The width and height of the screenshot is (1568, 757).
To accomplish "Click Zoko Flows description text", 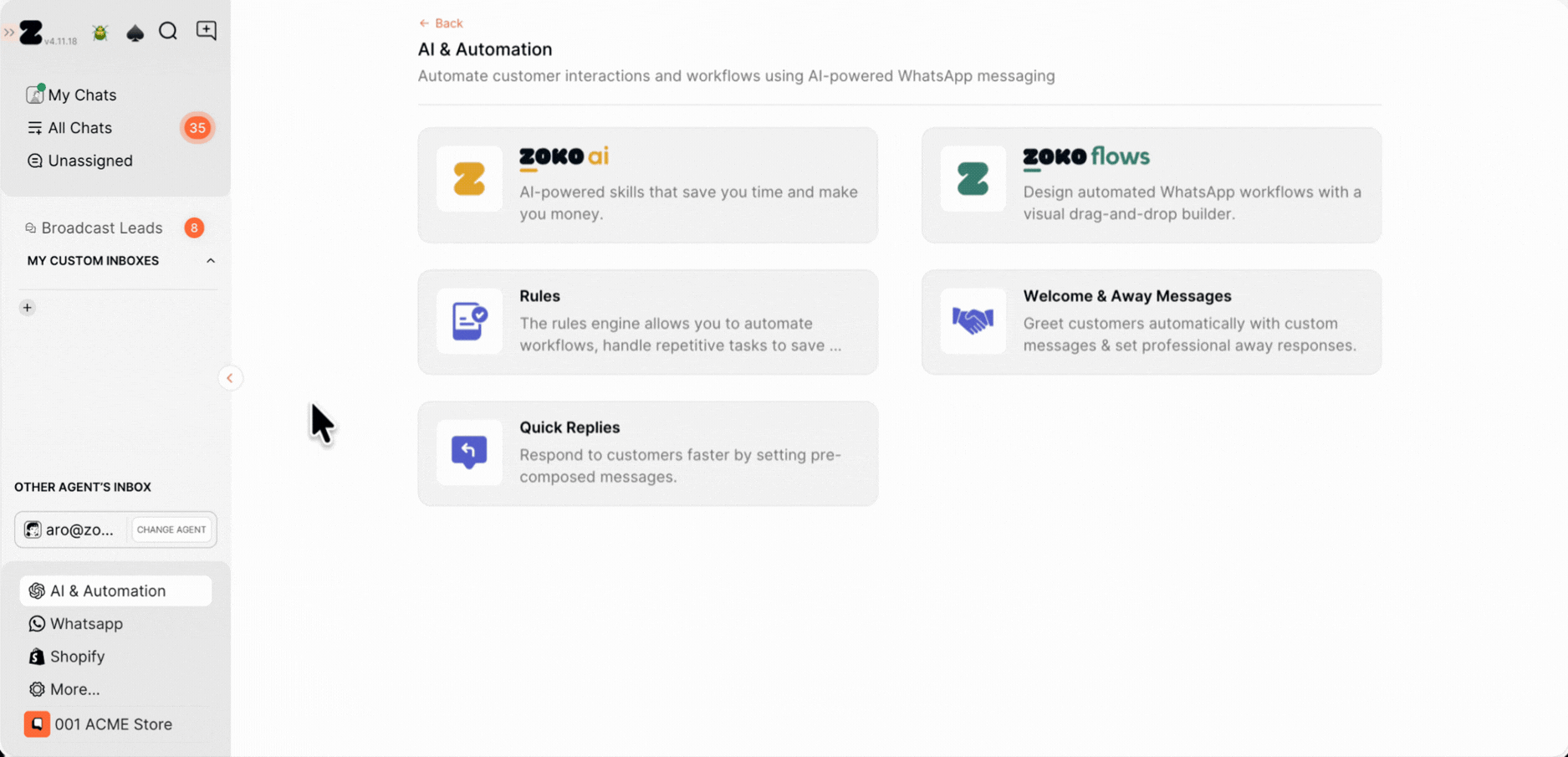I will point(1192,203).
